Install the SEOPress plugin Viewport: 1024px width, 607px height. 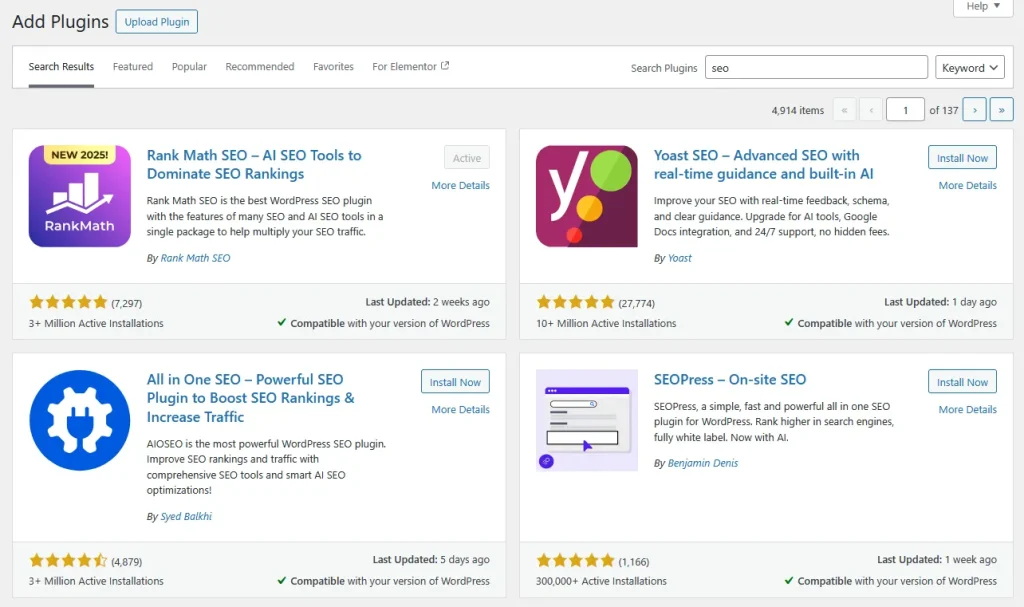coord(962,382)
